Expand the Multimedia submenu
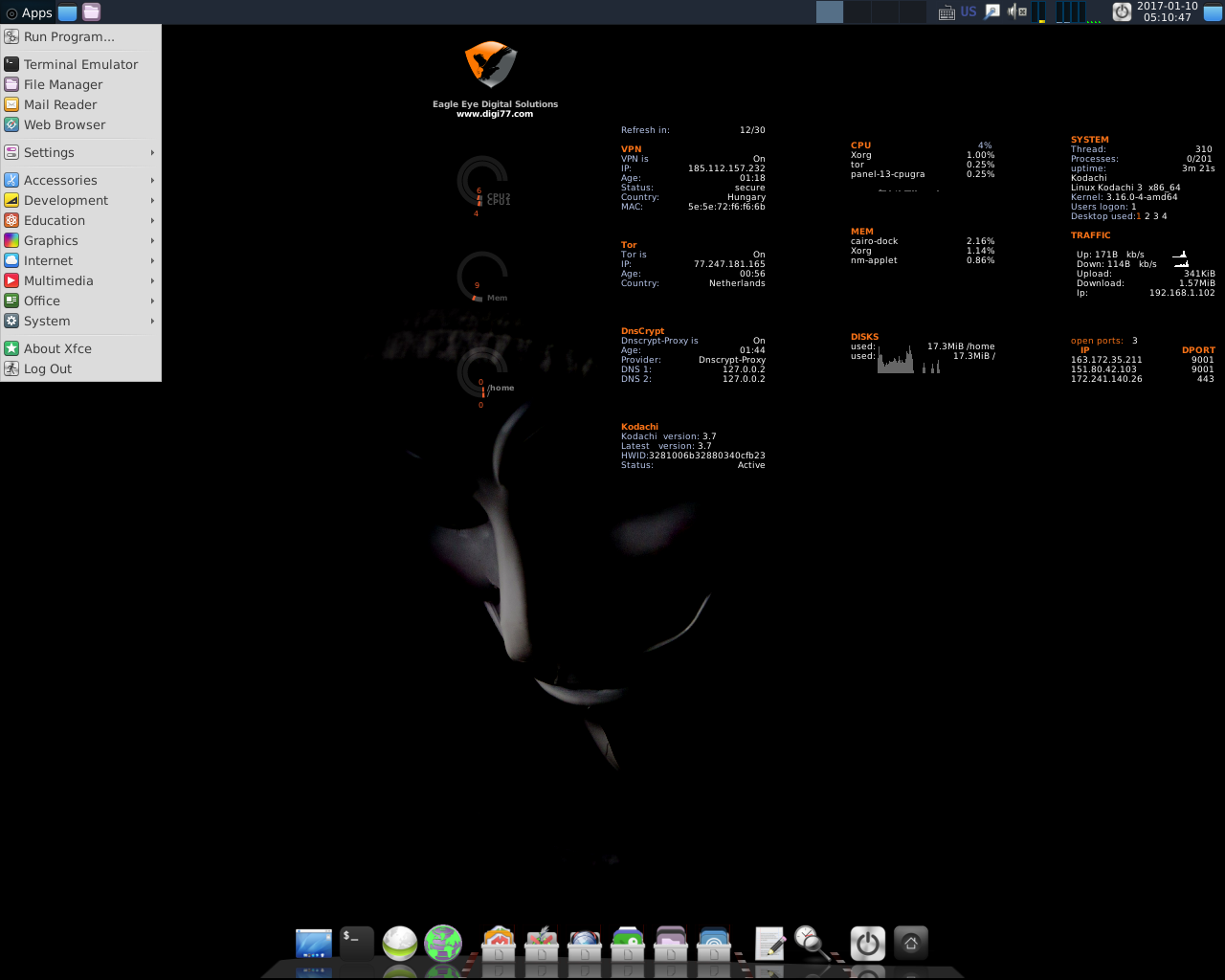 [80, 280]
